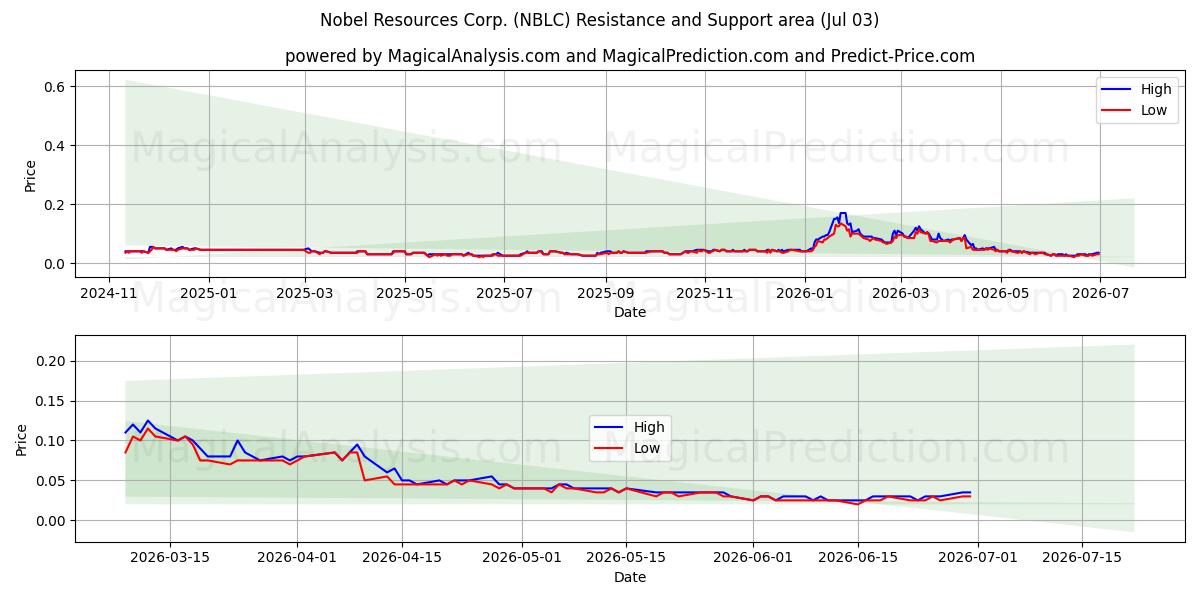1200x600 pixels.
Task: Click the '2026-01' tick label
Action: (804, 293)
